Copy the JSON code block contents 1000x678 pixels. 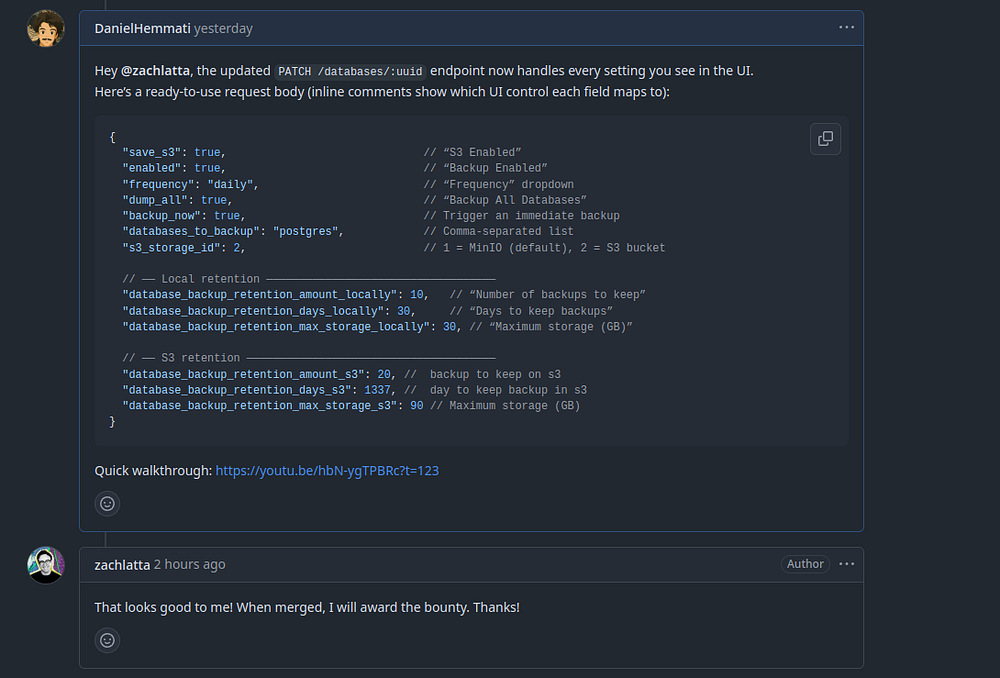coord(825,139)
